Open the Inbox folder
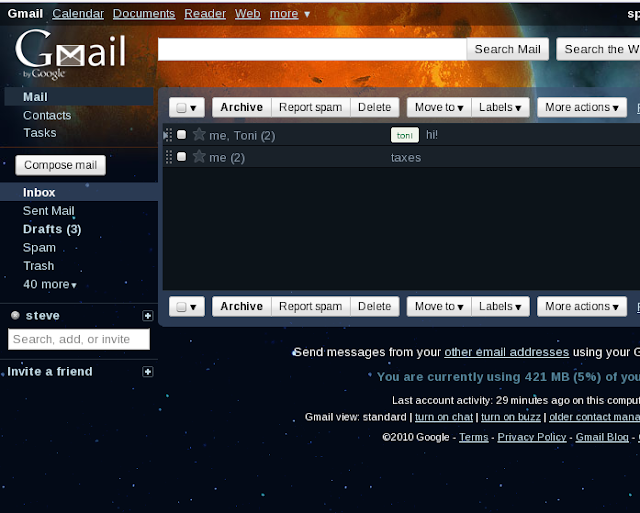 coord(39,192)
